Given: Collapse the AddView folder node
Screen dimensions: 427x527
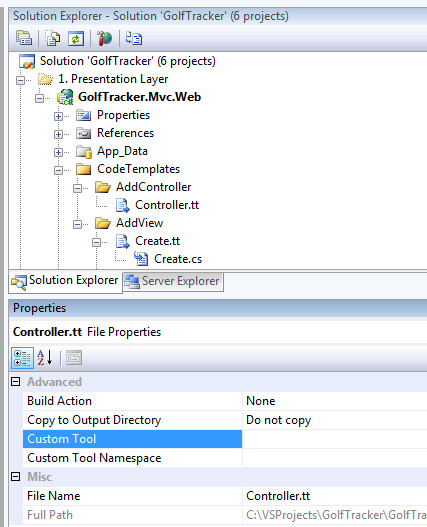Looking at the screenshot, I should 77,225.
